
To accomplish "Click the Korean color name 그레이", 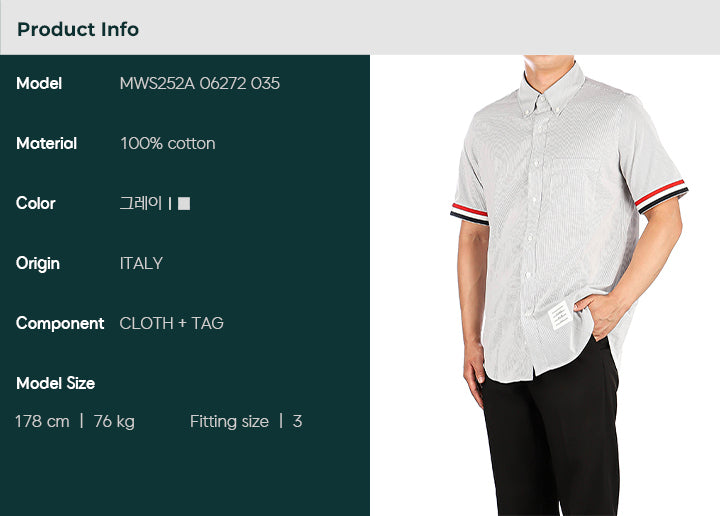I will pyautogui.click(x=141, y=203).
